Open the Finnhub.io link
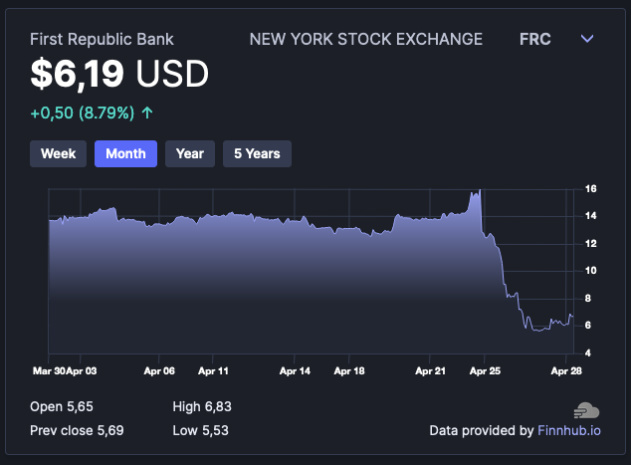The width and height of the screenshot is (631, 465). tap(569, 431)
